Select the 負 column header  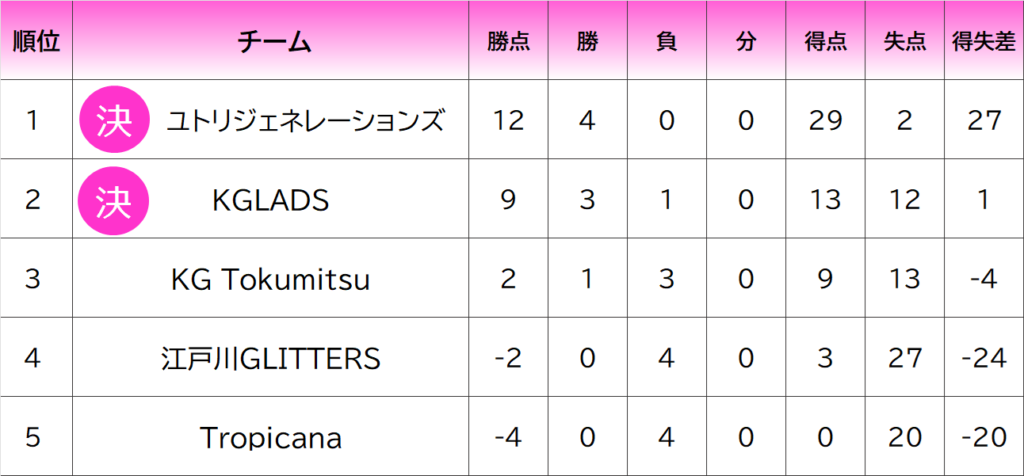pyautogui.click(x=666, y=42)
